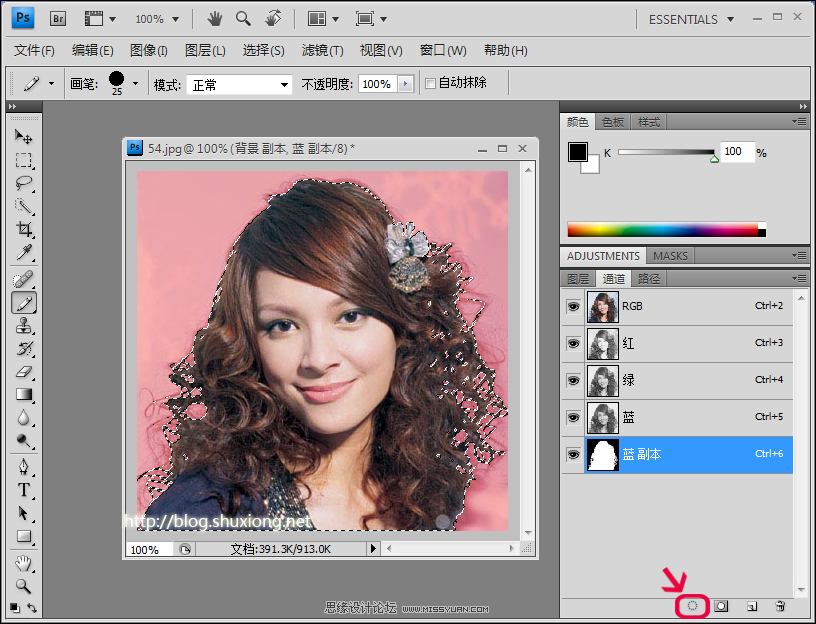Select the Gradient tool
Viewport: 816px width, 624px height.
point(23,394)
